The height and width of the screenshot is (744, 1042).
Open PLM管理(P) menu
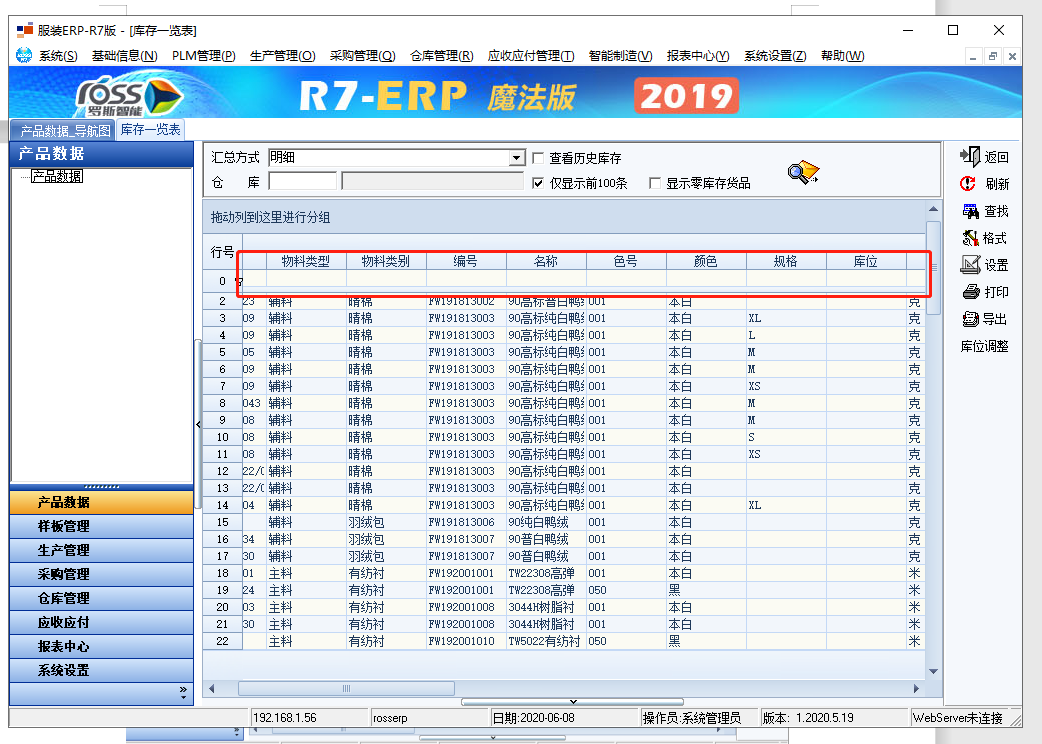coord(203,56)
